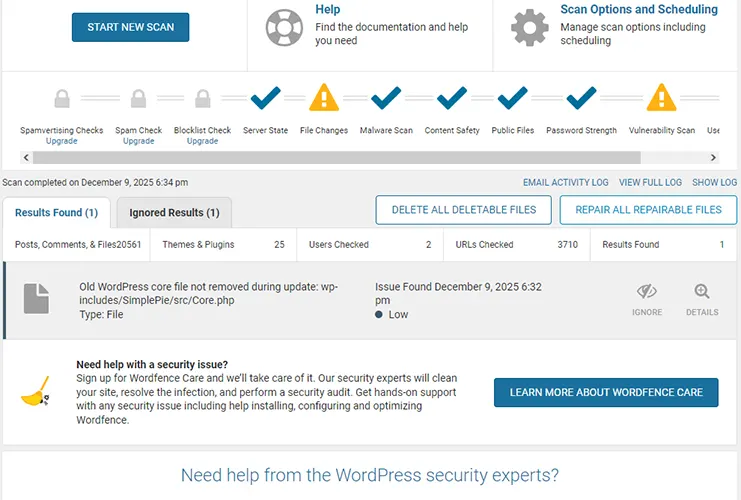This screenshot has height=500, width=741.
Task: Click the Content Safety stage label
Action: [x=452, y=130]
